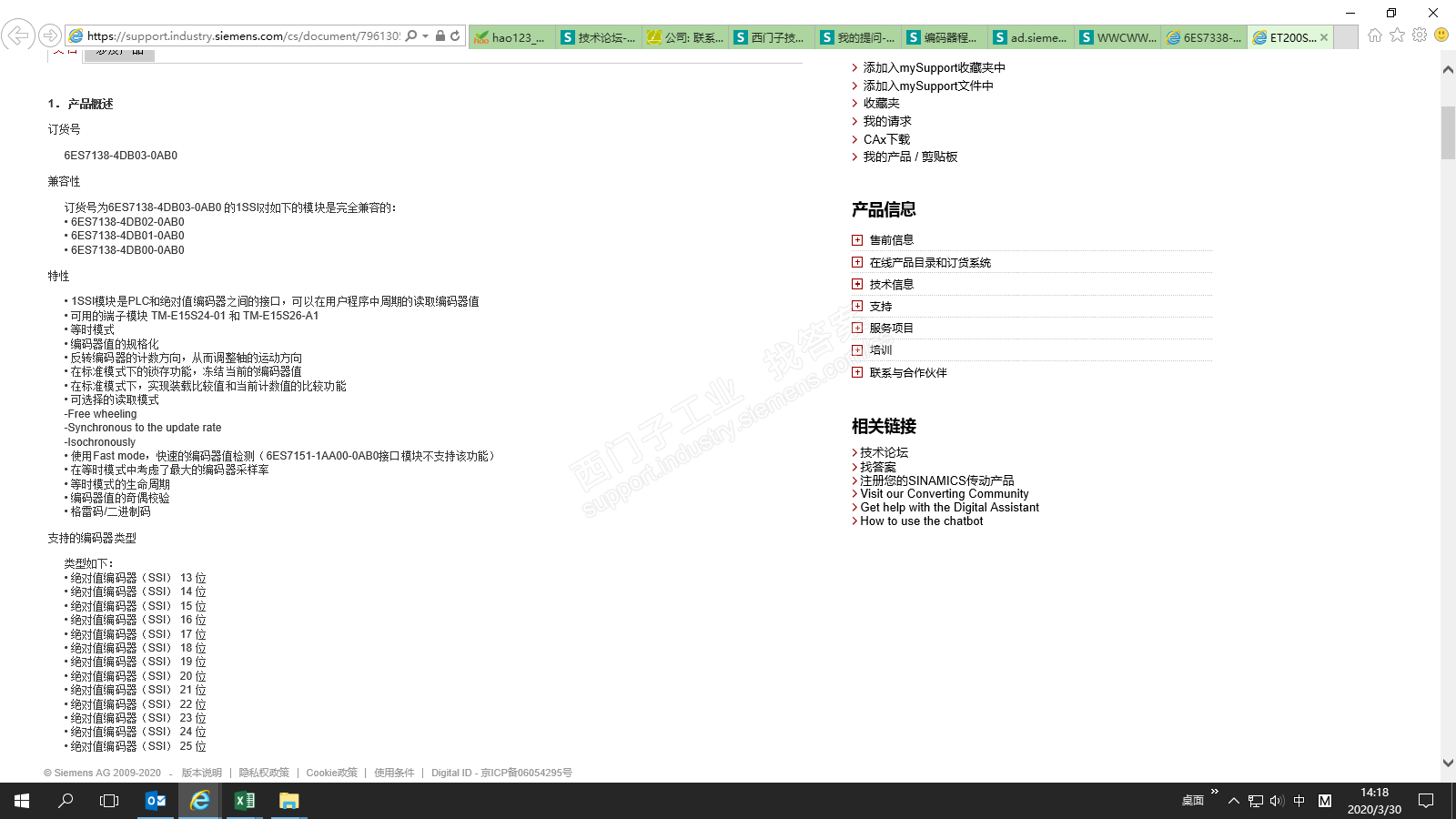The image size is (1456, 819).
Task: Open Excel from the taskbar
Action: click(245, 801)
